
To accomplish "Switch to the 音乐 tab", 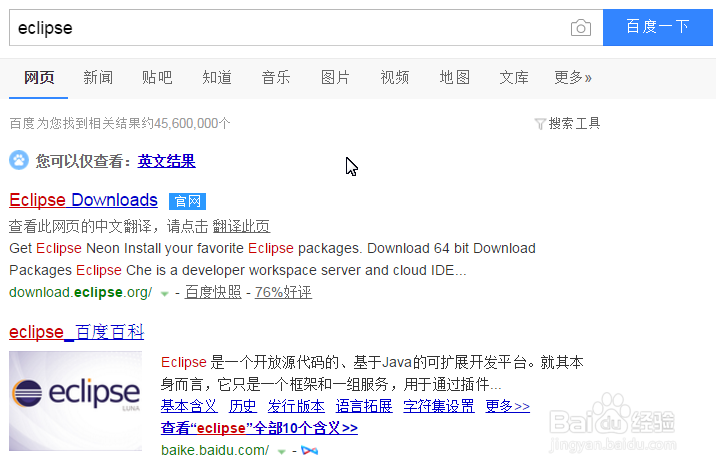I will [276, 78].
